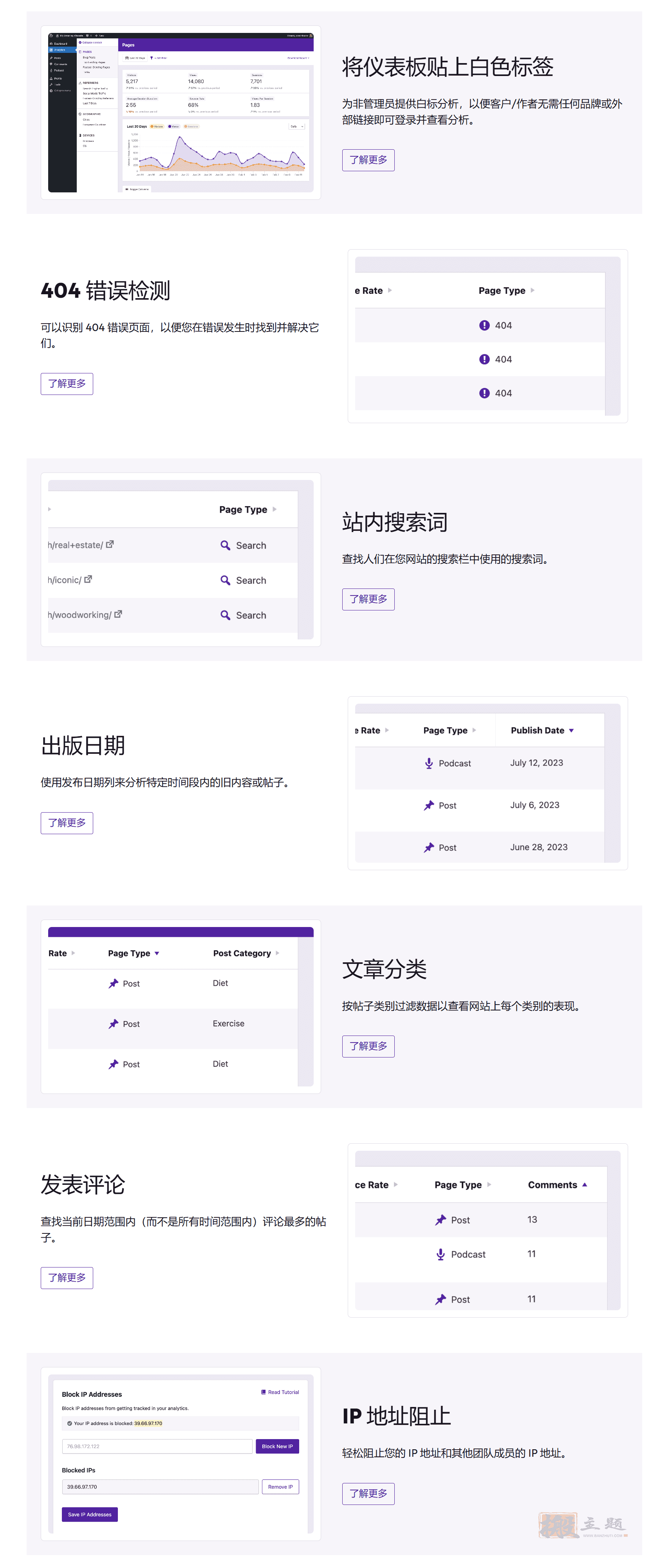Sort Page Type in 404 table

507,291
